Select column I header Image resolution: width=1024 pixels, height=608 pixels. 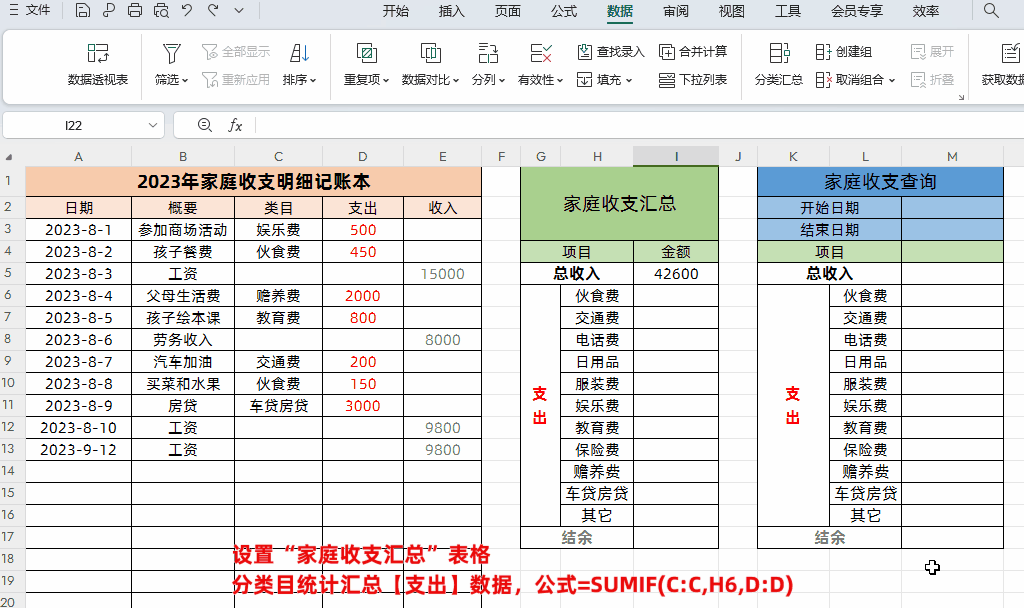676,157
